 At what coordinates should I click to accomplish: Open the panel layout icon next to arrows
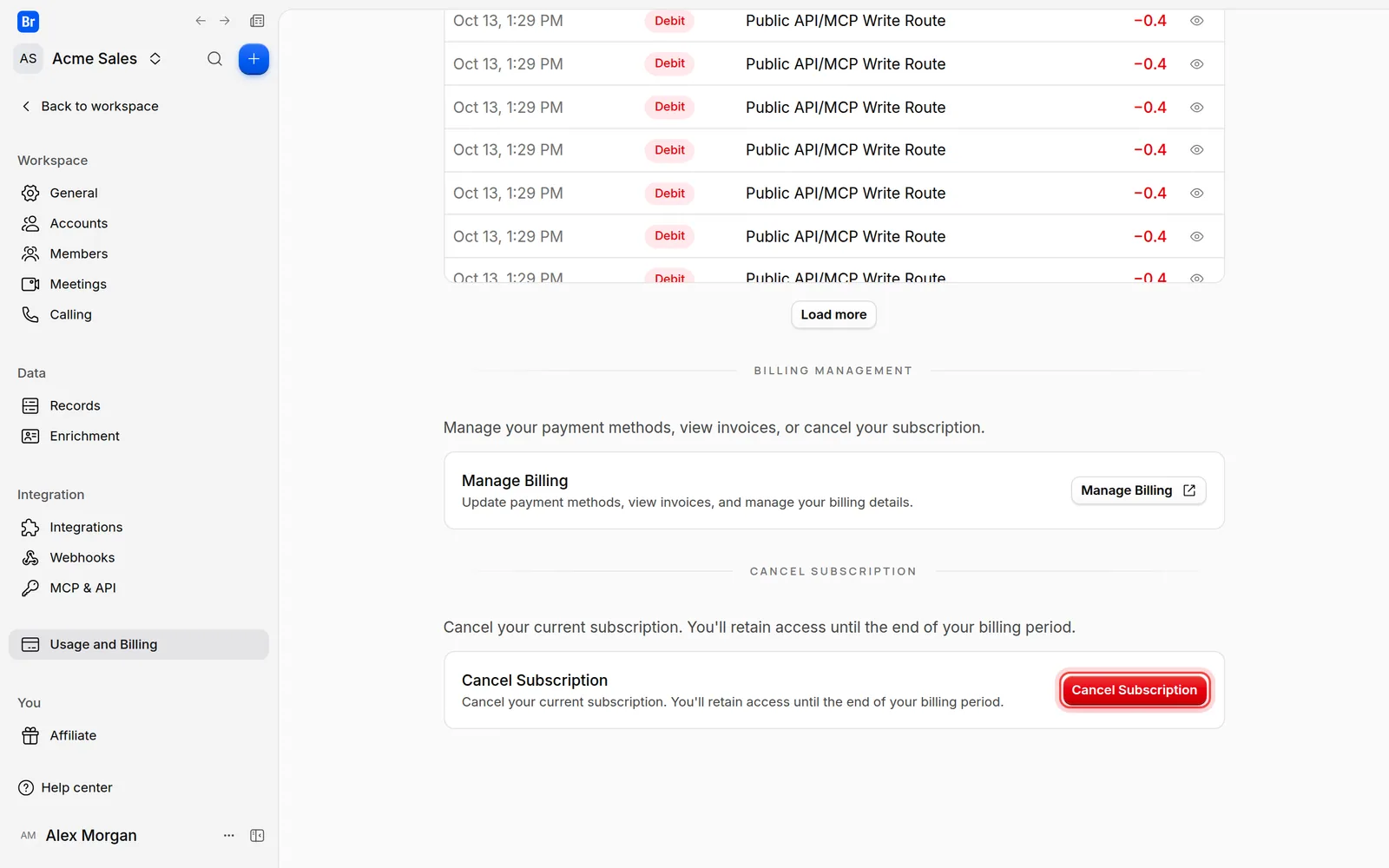pos(257,21)
